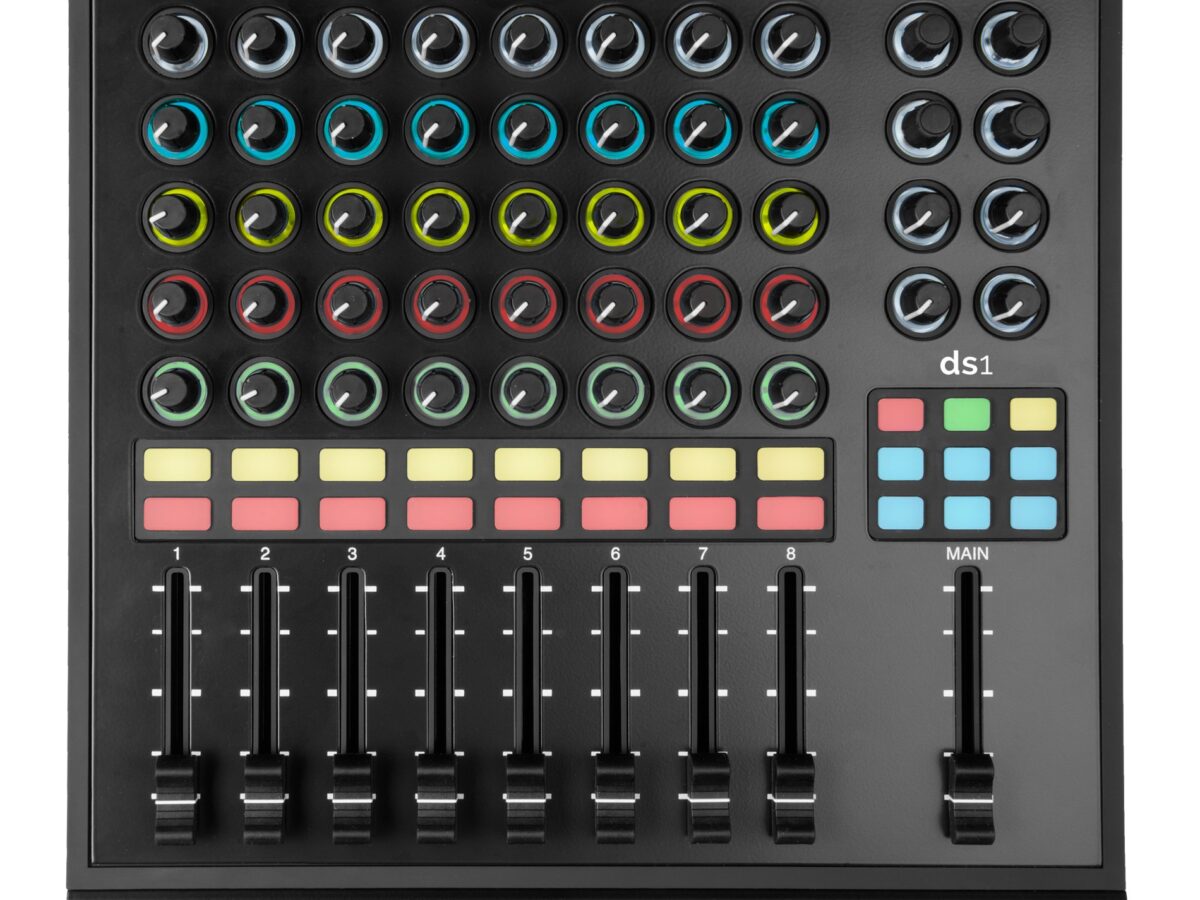Screen dimensions: 1200x900
Task: Select channel 3 white-ring knob in top row
Action: [353, 41]
